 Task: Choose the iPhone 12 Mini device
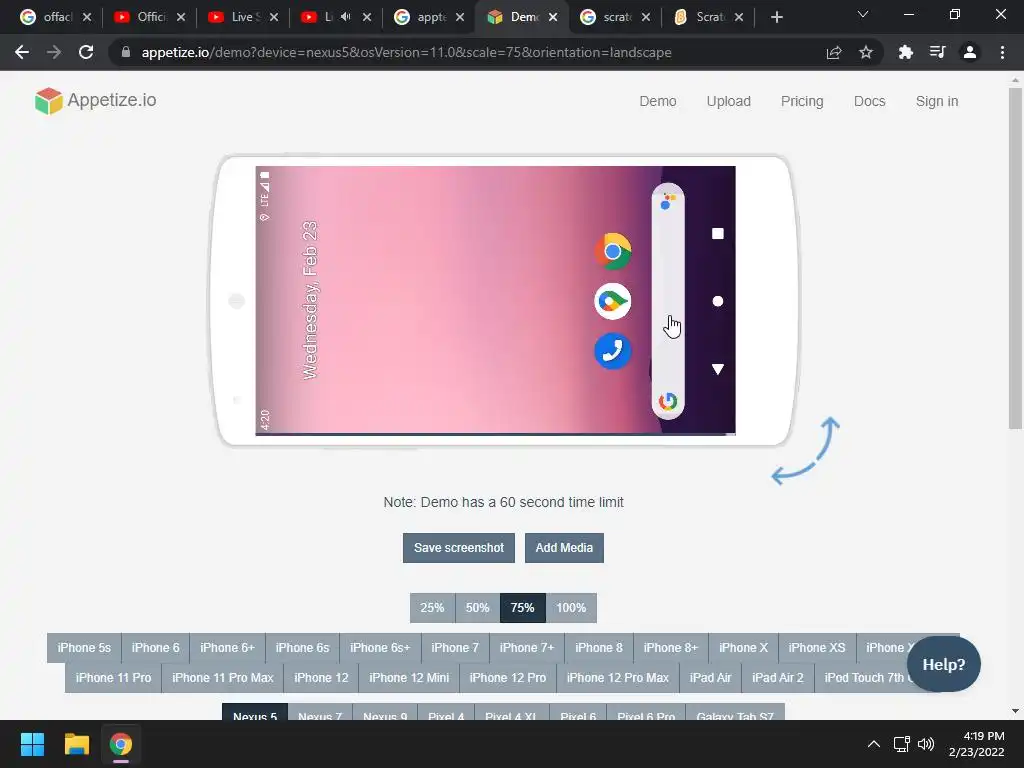pyautogui.click(x=409, y=678)
